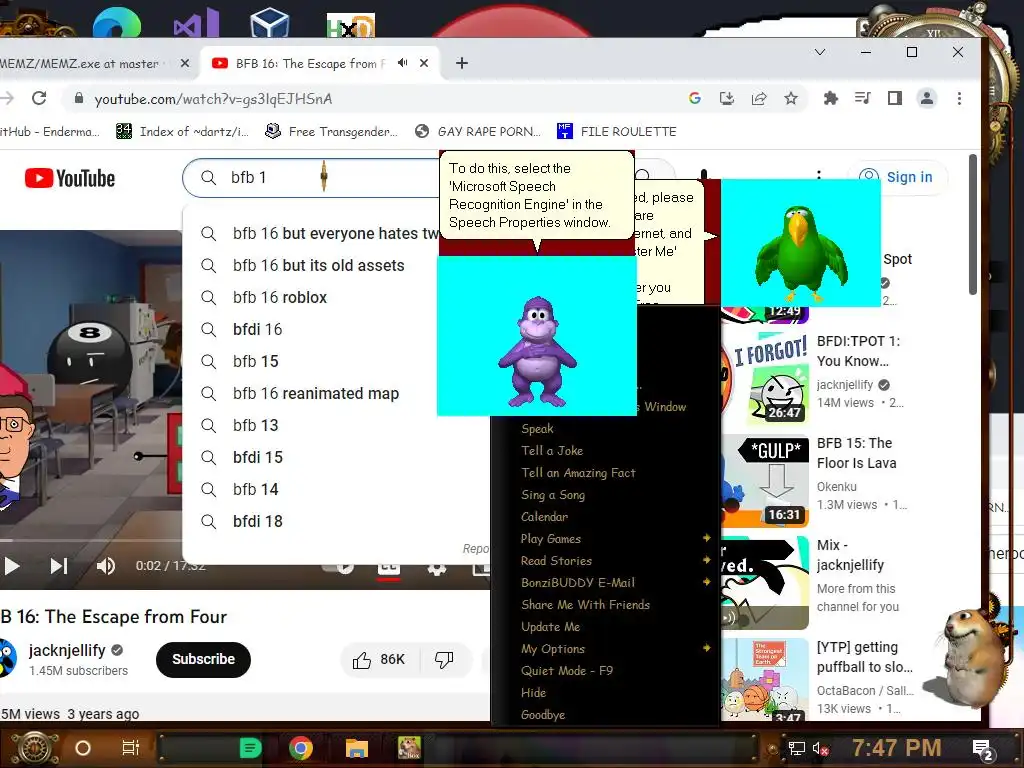Bookmark this tab star icon

[791, 99]
